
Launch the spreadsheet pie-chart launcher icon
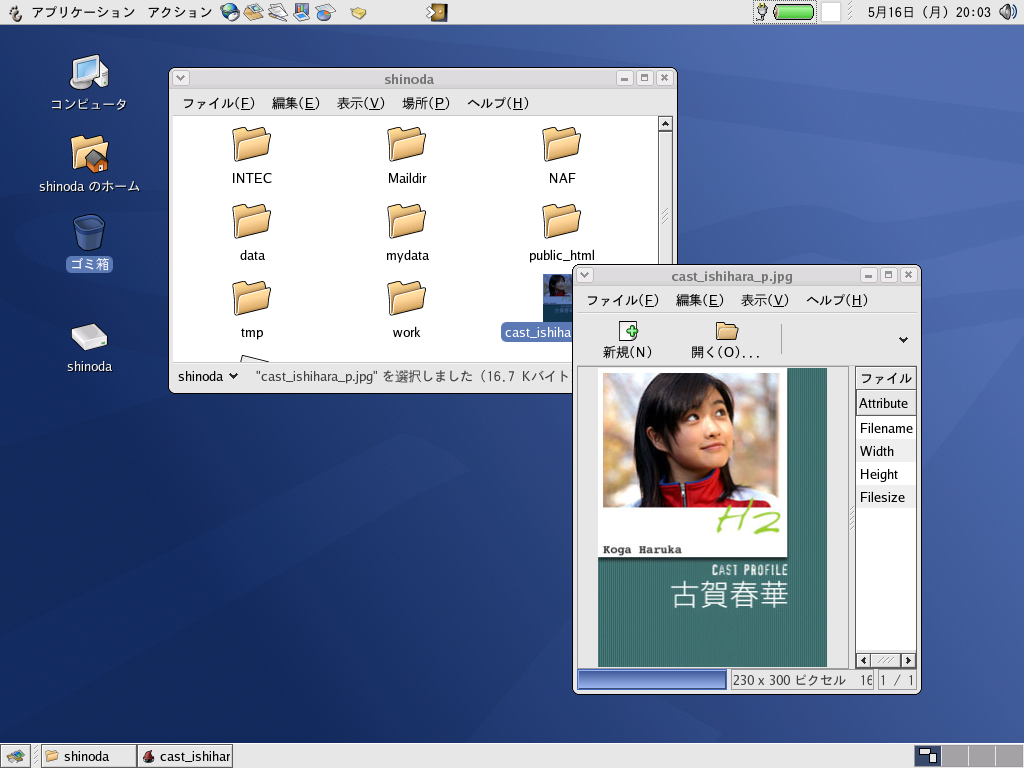point(325,12)
